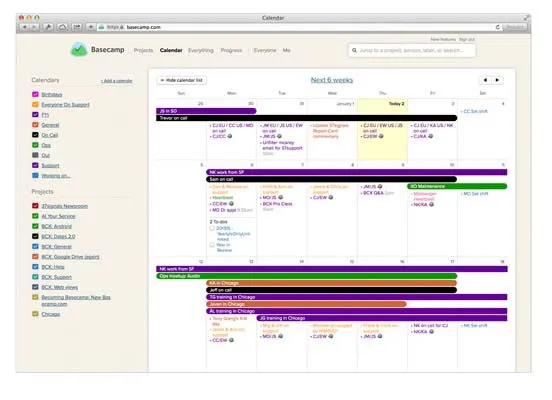Screen dimensions: 552x400
Task: Go to previous weeks with left arrow
Action: click(x=485, y=80)
